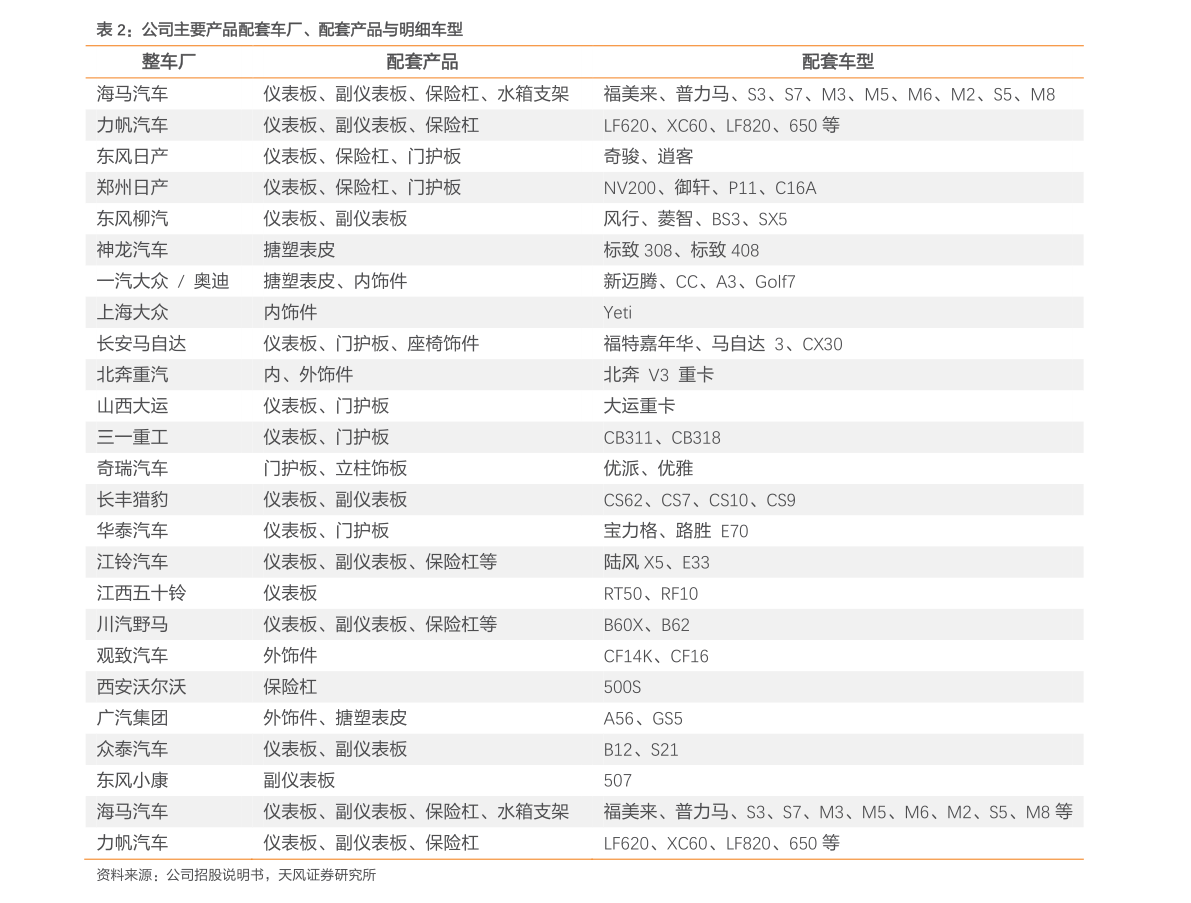
Task: Click the 副仪表板 cell in 东风小康 row
Action: pos(299,779)
